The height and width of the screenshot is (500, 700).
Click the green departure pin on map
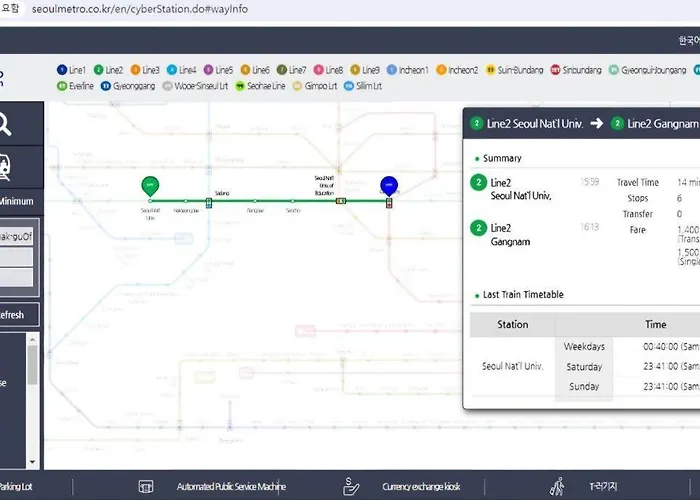point(150,186)
